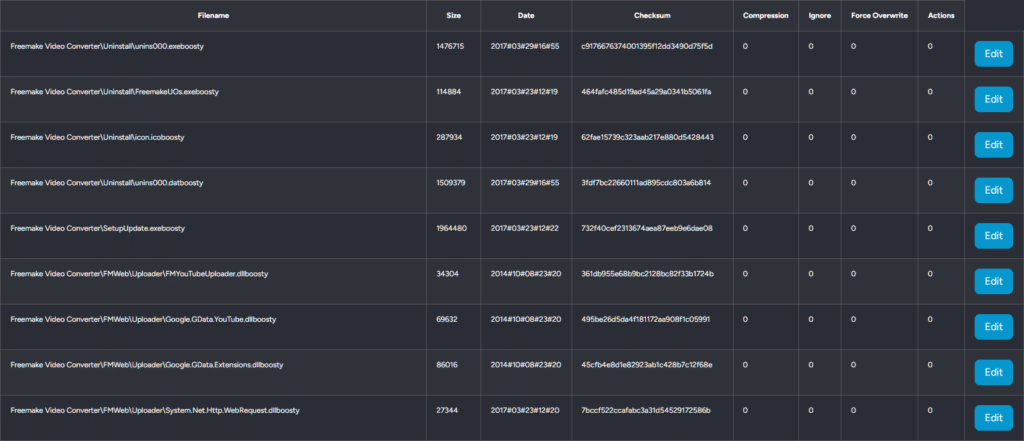Click size value 1509379
The width and height of the screenshot is (1024, 441).
point(451,183)
